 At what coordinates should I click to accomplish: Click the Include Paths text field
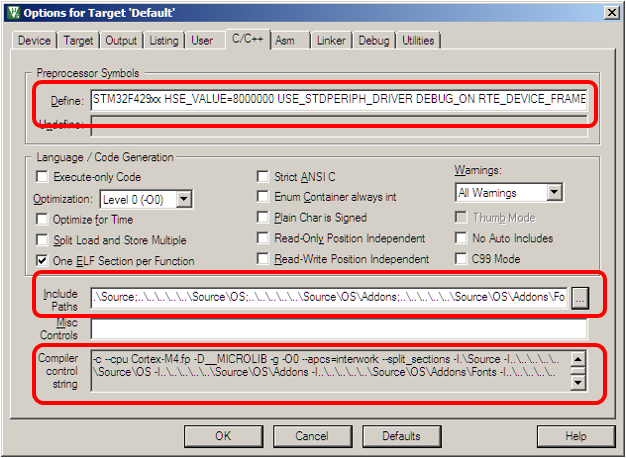pos(330,298)
